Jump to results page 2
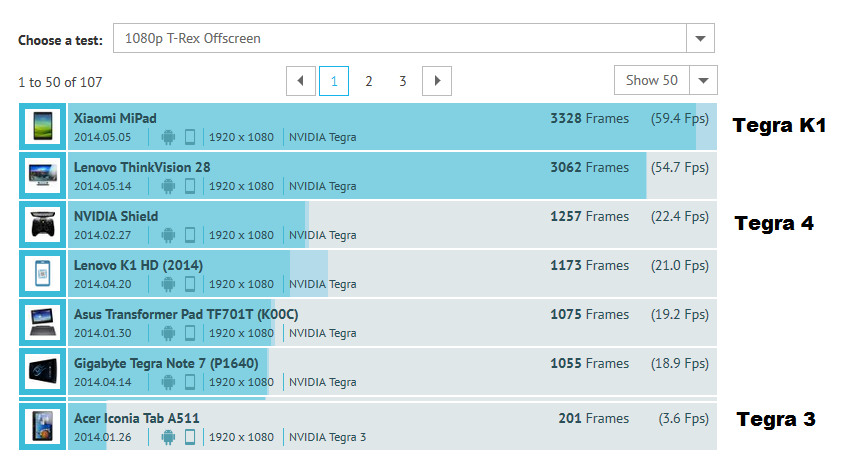Viewport: 844px width, 466px height. 368,81
